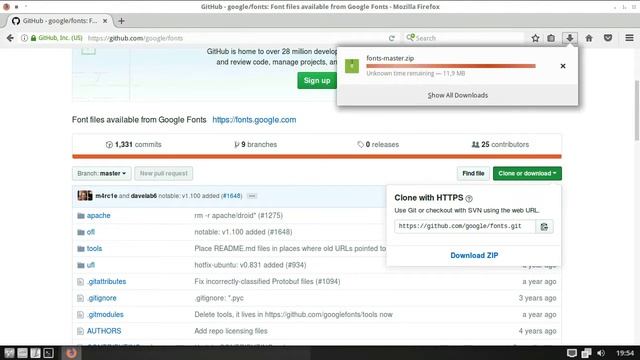Select the GitHub google/fonts tab
640x360 pixels.
click(x=60, y=21)
